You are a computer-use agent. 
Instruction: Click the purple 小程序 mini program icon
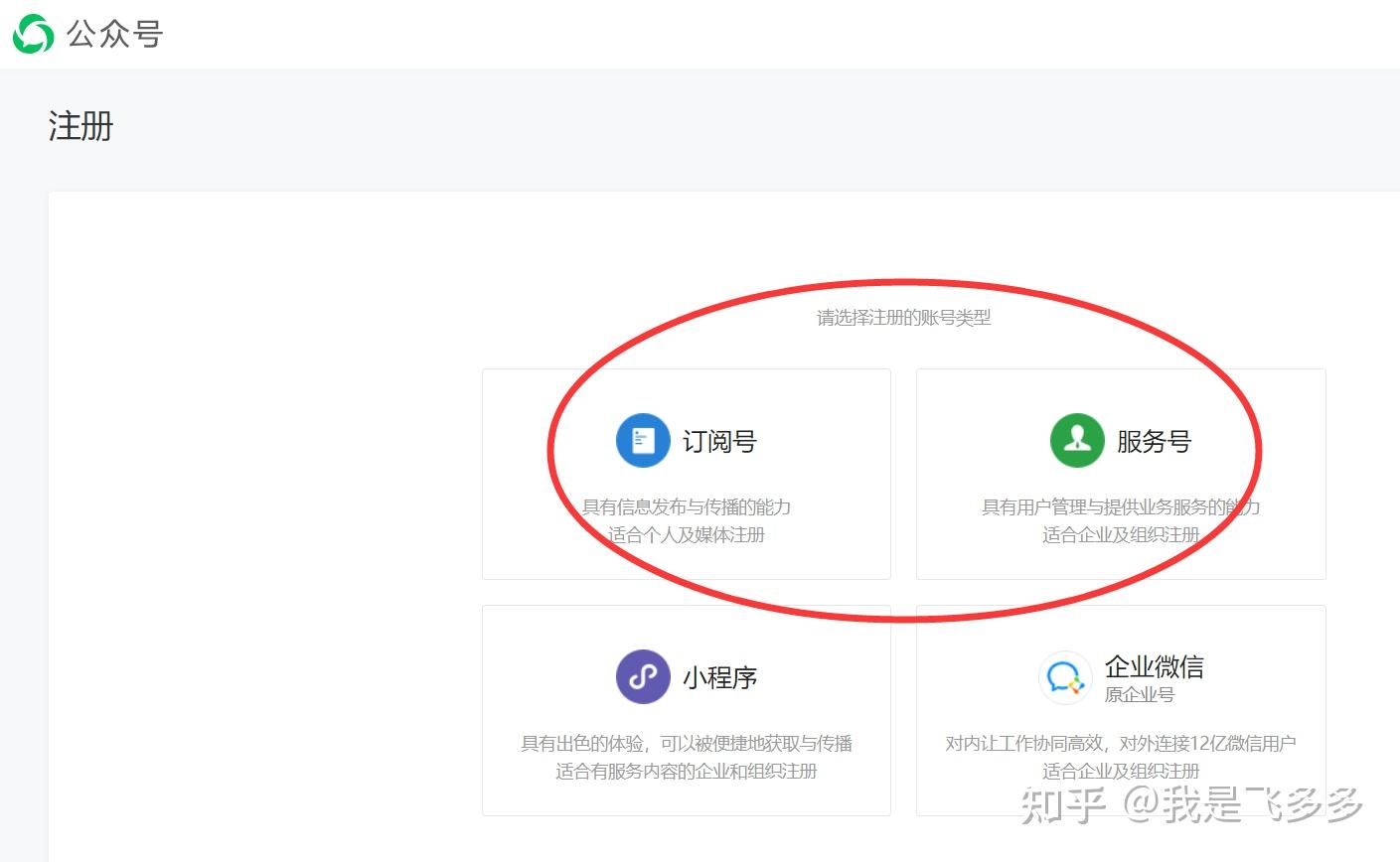coord(643,676)
